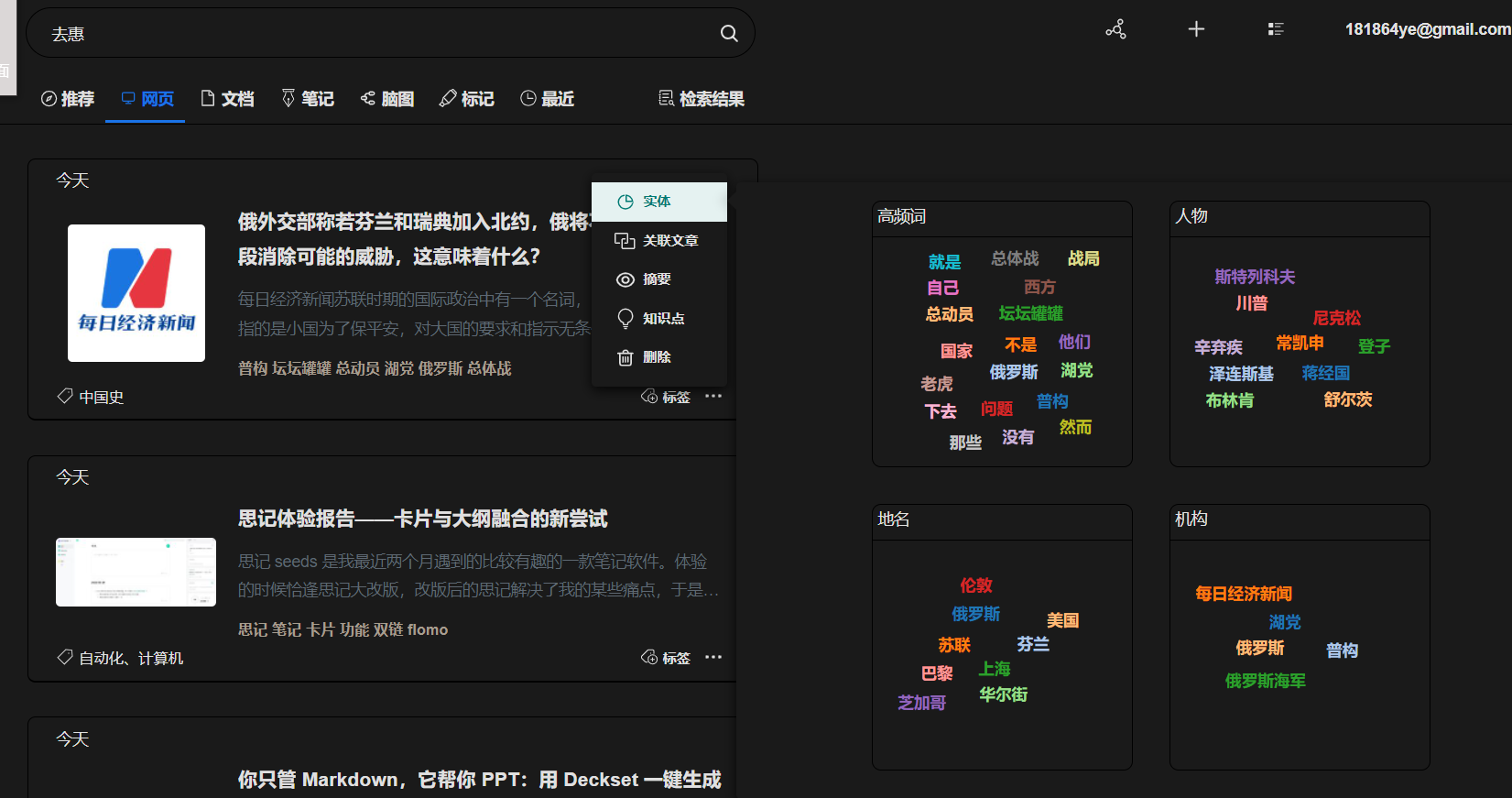1512x798 pixels.
Task: Select place name 苏联
Action: tap(954, 645)
